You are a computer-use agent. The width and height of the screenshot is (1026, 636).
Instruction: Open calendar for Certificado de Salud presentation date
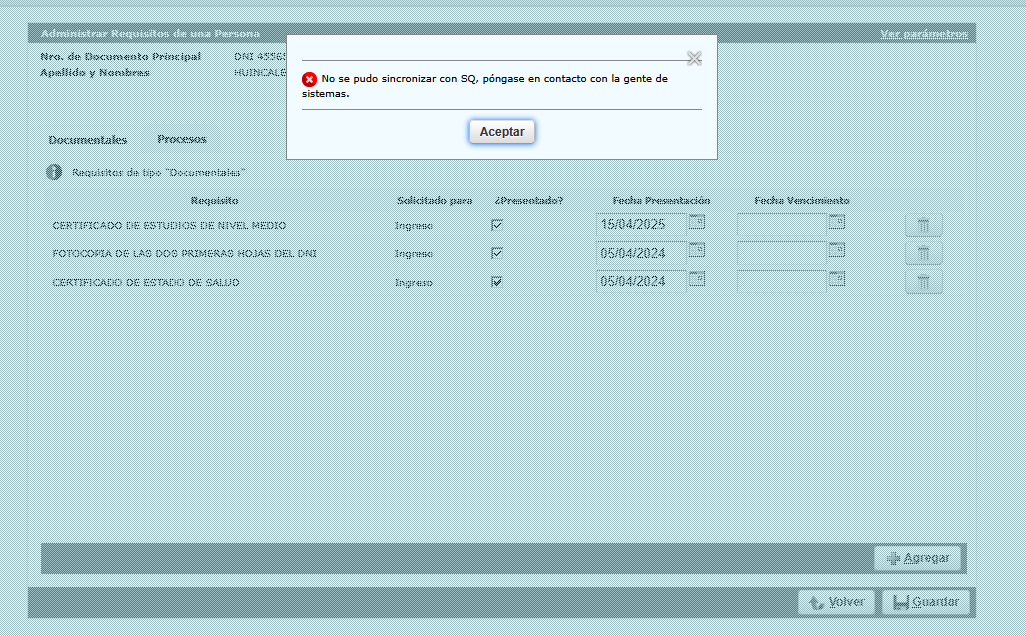pyautogui.click(x=696, y=279)
